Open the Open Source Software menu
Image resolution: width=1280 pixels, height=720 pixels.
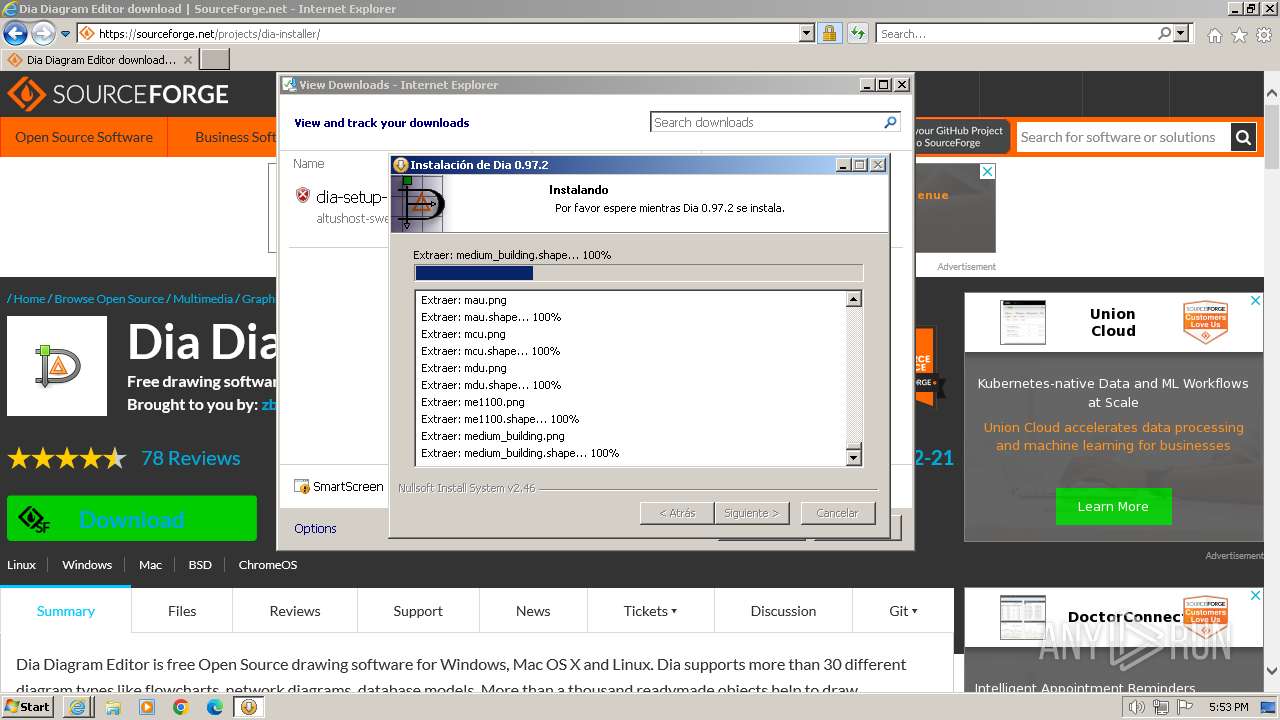click(x=84, y=137)
